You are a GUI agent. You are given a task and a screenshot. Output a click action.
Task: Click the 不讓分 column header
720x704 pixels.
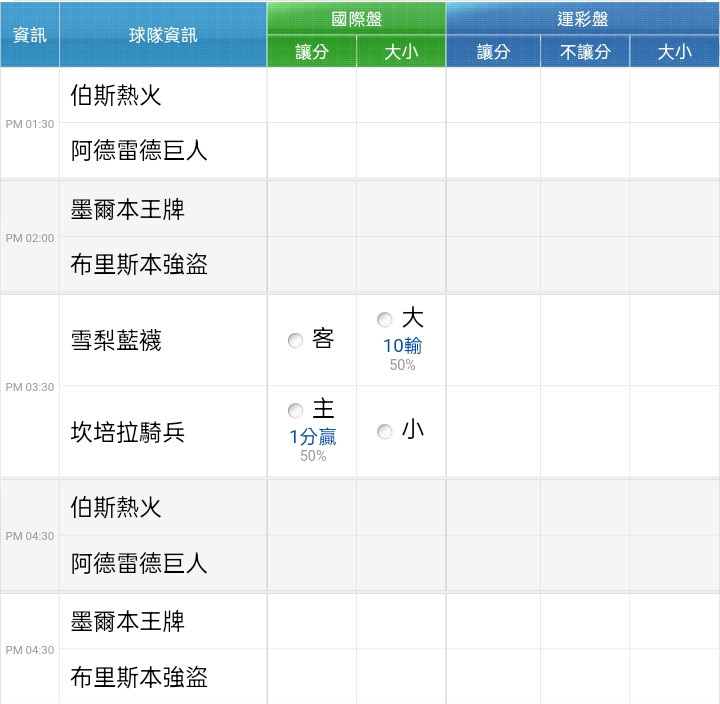(585, 51)
